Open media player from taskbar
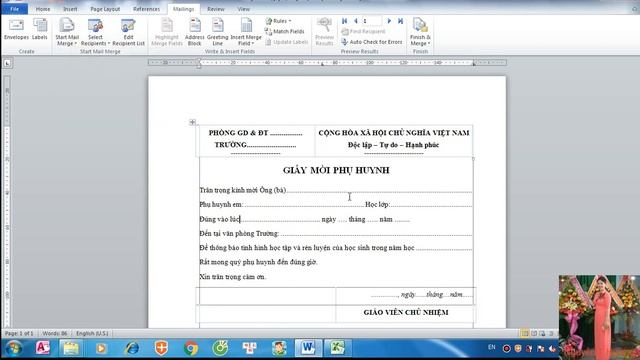Viewport: 640px width, 360px height. coord(101,348)
